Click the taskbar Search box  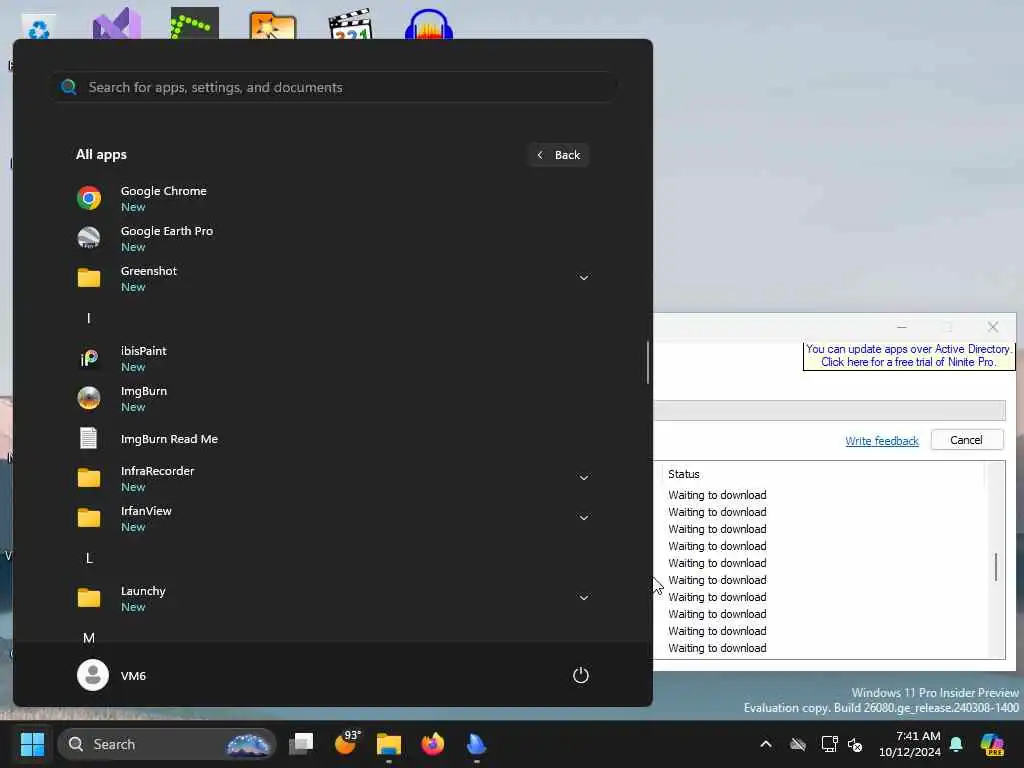click(x=167, y=744)
